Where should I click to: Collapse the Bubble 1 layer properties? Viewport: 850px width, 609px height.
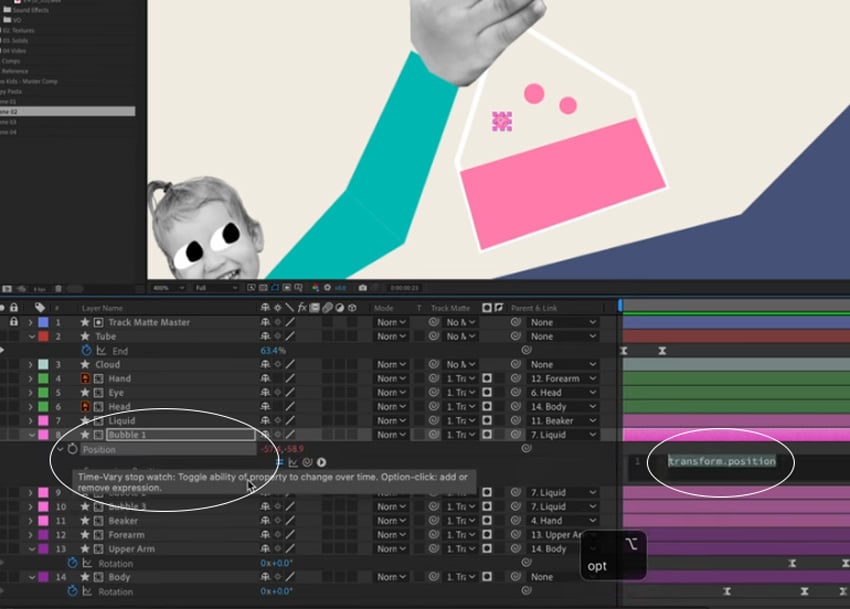(31, 435)
